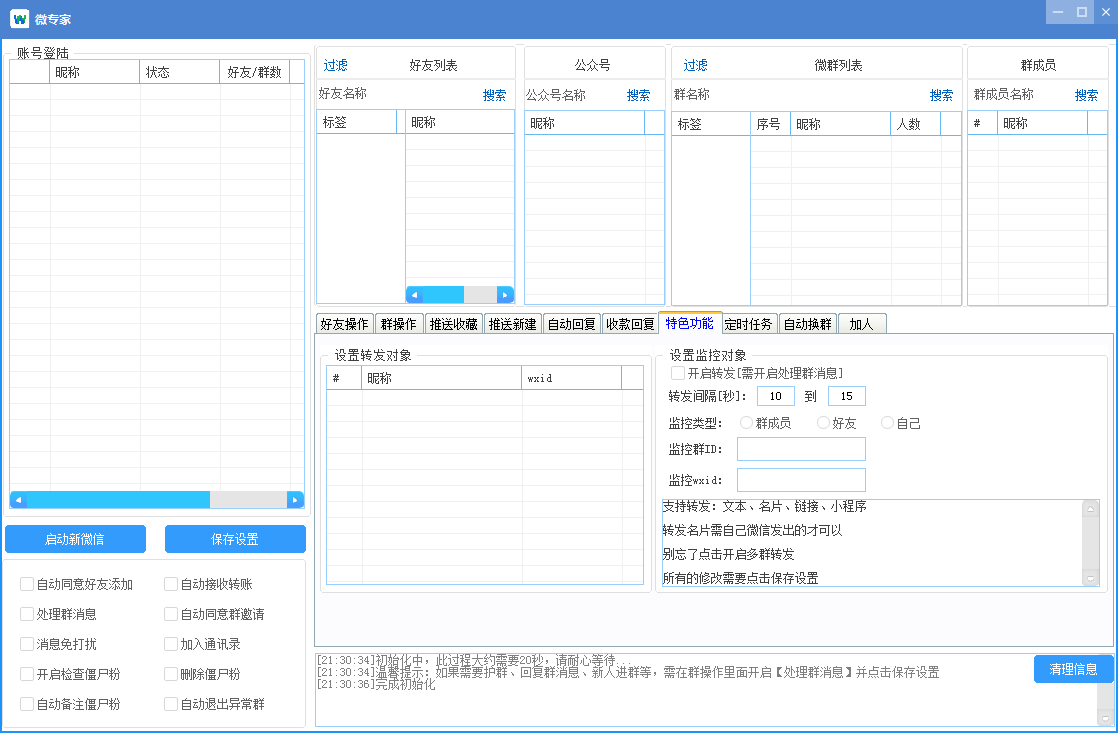Viewport: 1118px width, 733px height.
Task: Open the 好友操作 tab
Action: coord(344,324)
